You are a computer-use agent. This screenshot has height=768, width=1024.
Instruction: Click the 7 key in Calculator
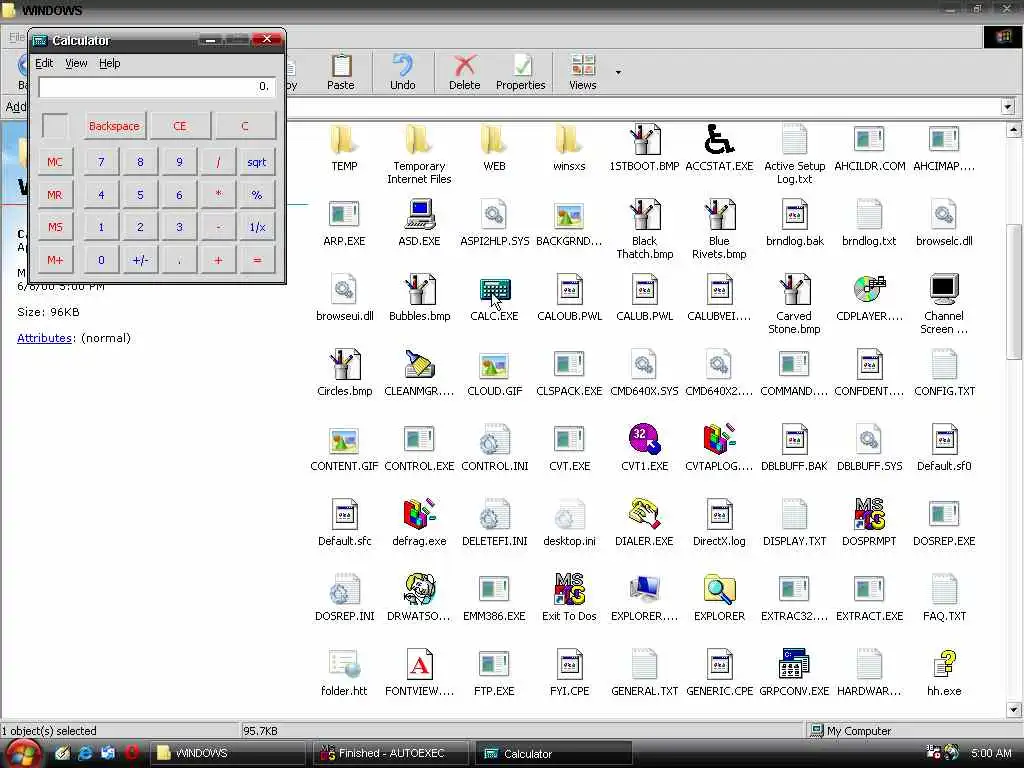pos(101,162)
